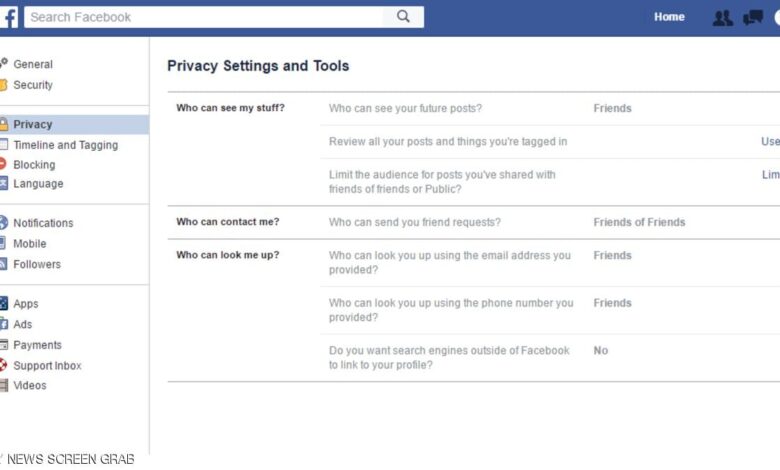Screen dimensions: 780x470
Task: Open the friend requests icon
Action: 722,18
